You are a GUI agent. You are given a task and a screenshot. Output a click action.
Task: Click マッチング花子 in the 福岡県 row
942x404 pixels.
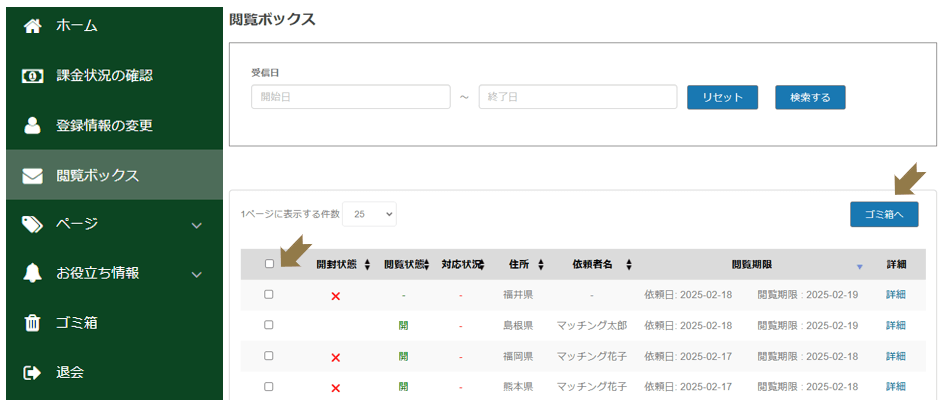(x=591, y=356)
